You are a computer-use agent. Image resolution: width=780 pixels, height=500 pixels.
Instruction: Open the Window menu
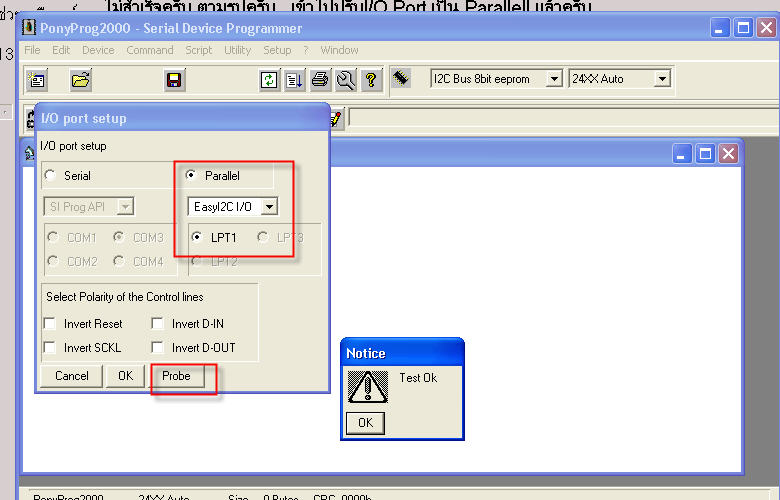[x=339, y=50]
